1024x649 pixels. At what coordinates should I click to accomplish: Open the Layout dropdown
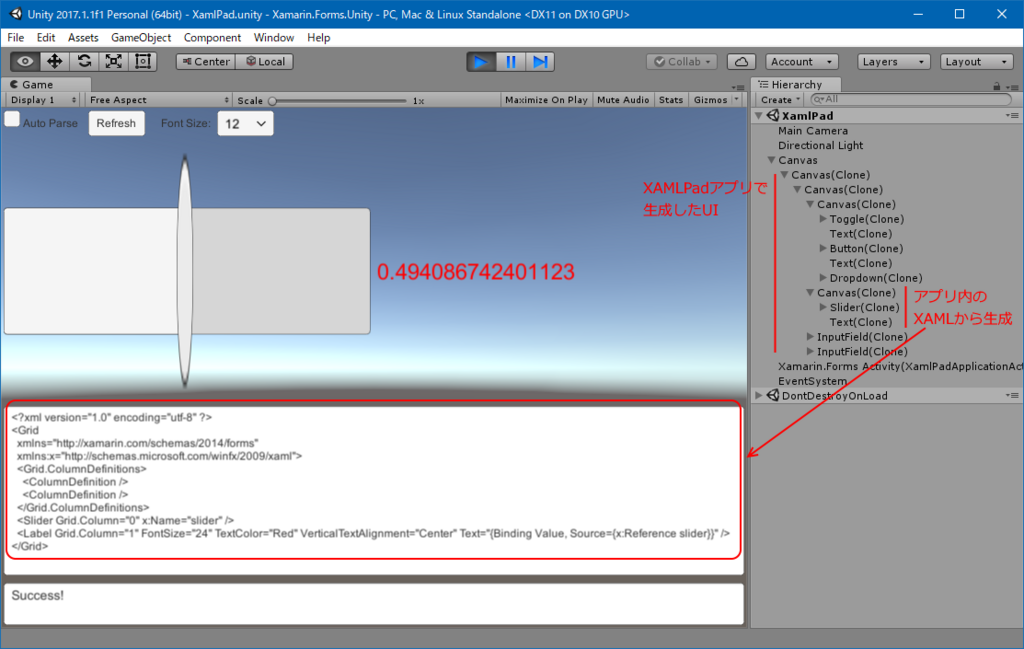[x=976, y=62]
